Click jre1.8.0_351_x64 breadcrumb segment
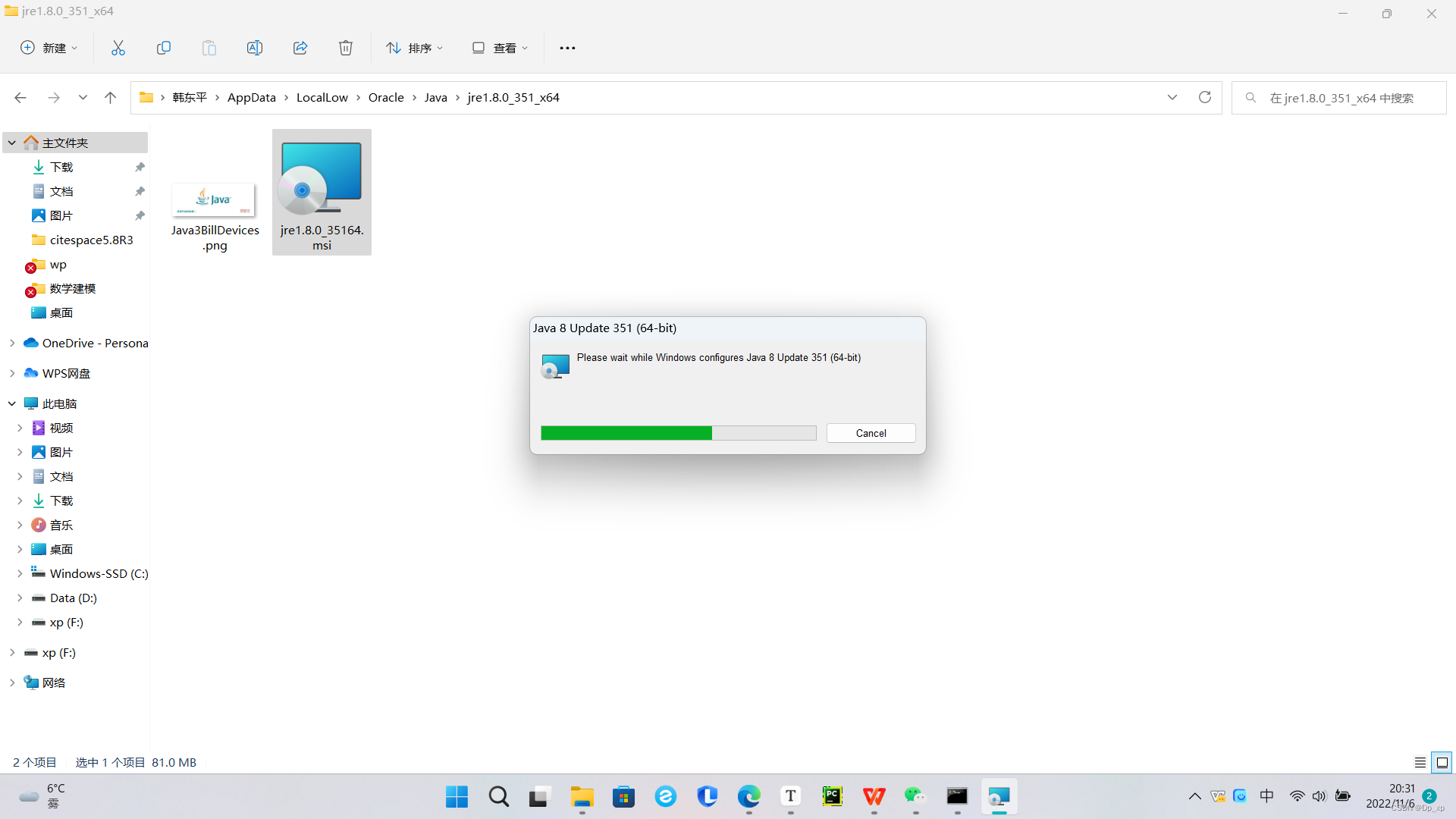The height and width of the screenshot is (819, 1456). (x=513, y=98)
